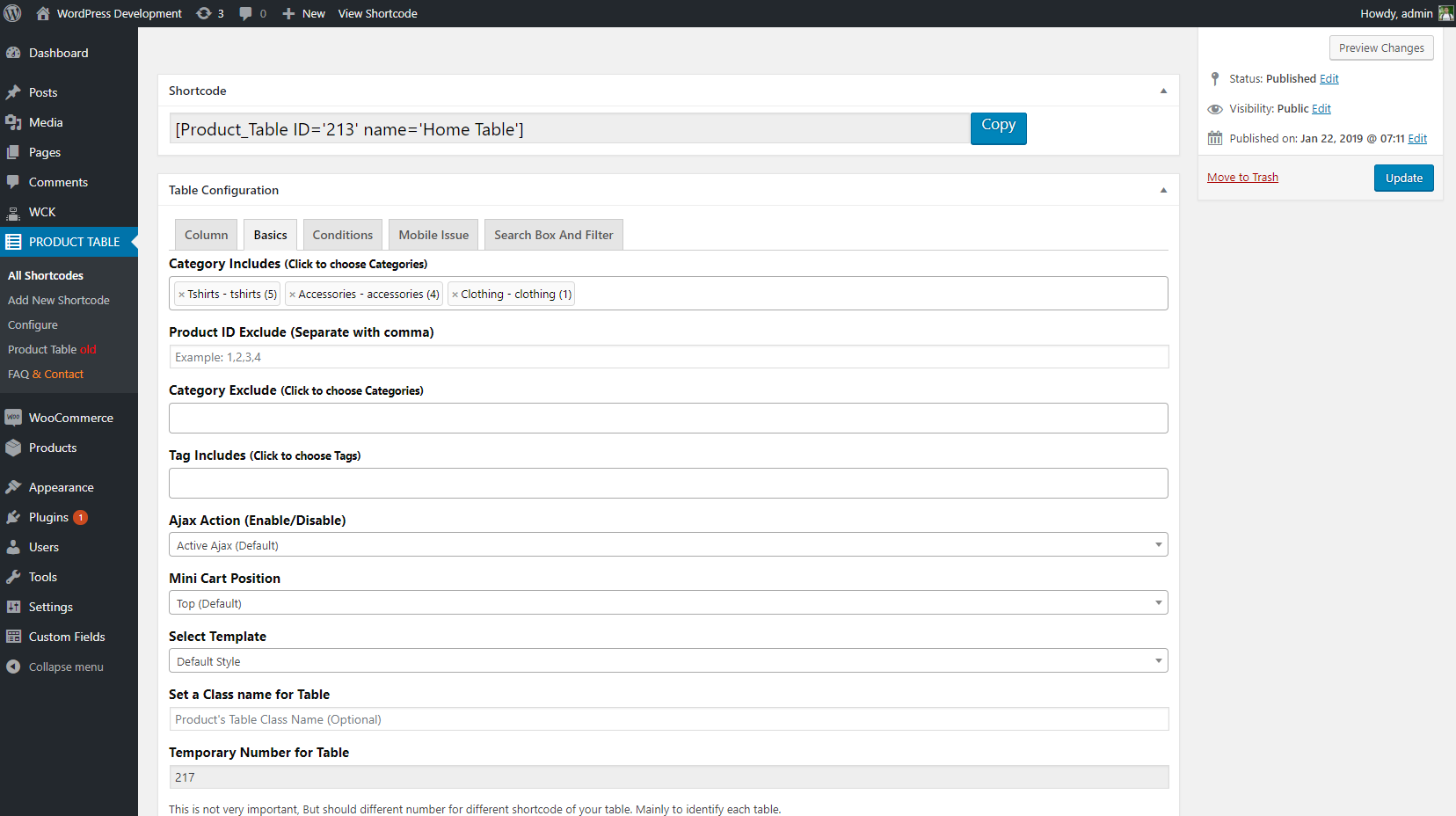Click the Temporary Number field showing 217
This screenshot has height=816, width=1456.
[x=668, y=777]
